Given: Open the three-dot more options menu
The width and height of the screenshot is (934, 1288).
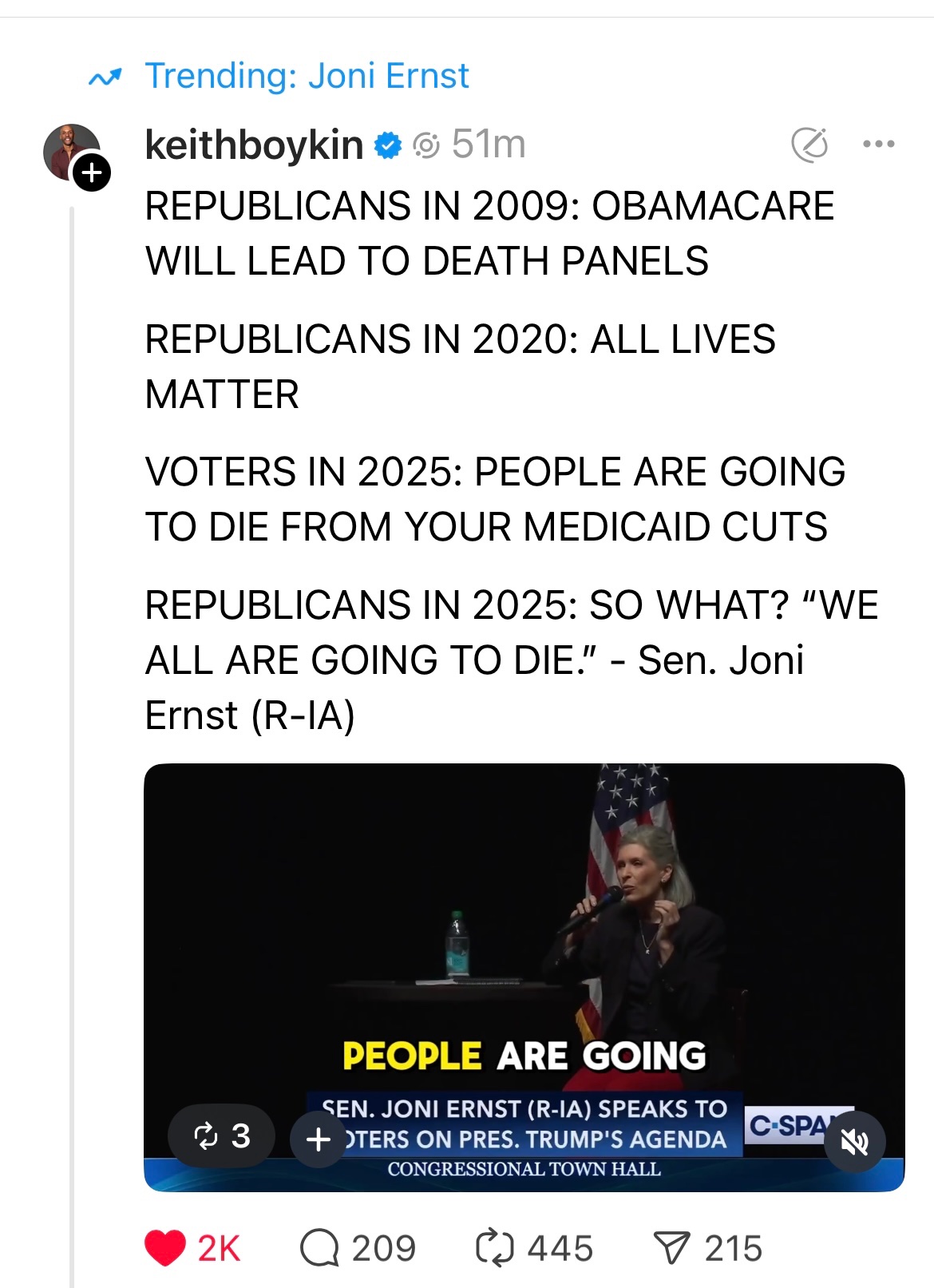Looking at the screenshot, I should click(x=878, y=145).
